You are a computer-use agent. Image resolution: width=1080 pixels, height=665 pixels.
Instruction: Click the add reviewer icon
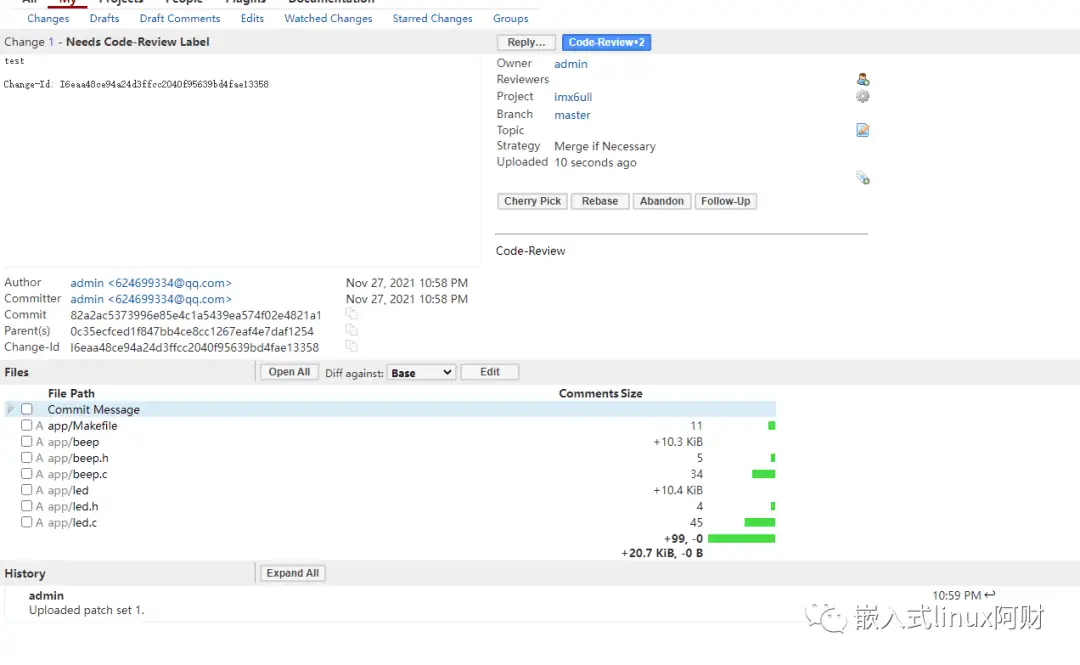point(862,80)
